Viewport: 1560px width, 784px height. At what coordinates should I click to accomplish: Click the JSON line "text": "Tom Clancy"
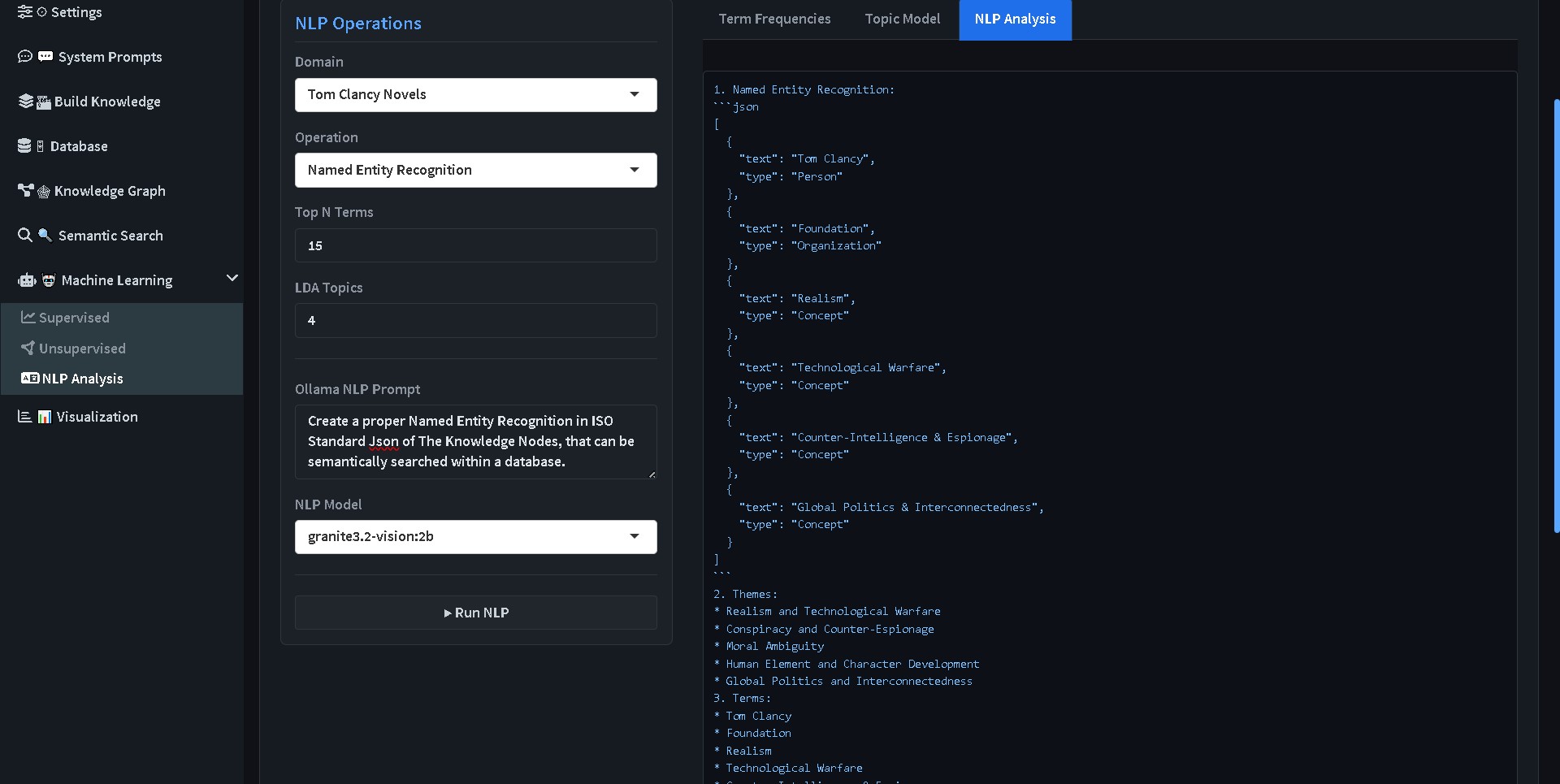click(807, 159)
